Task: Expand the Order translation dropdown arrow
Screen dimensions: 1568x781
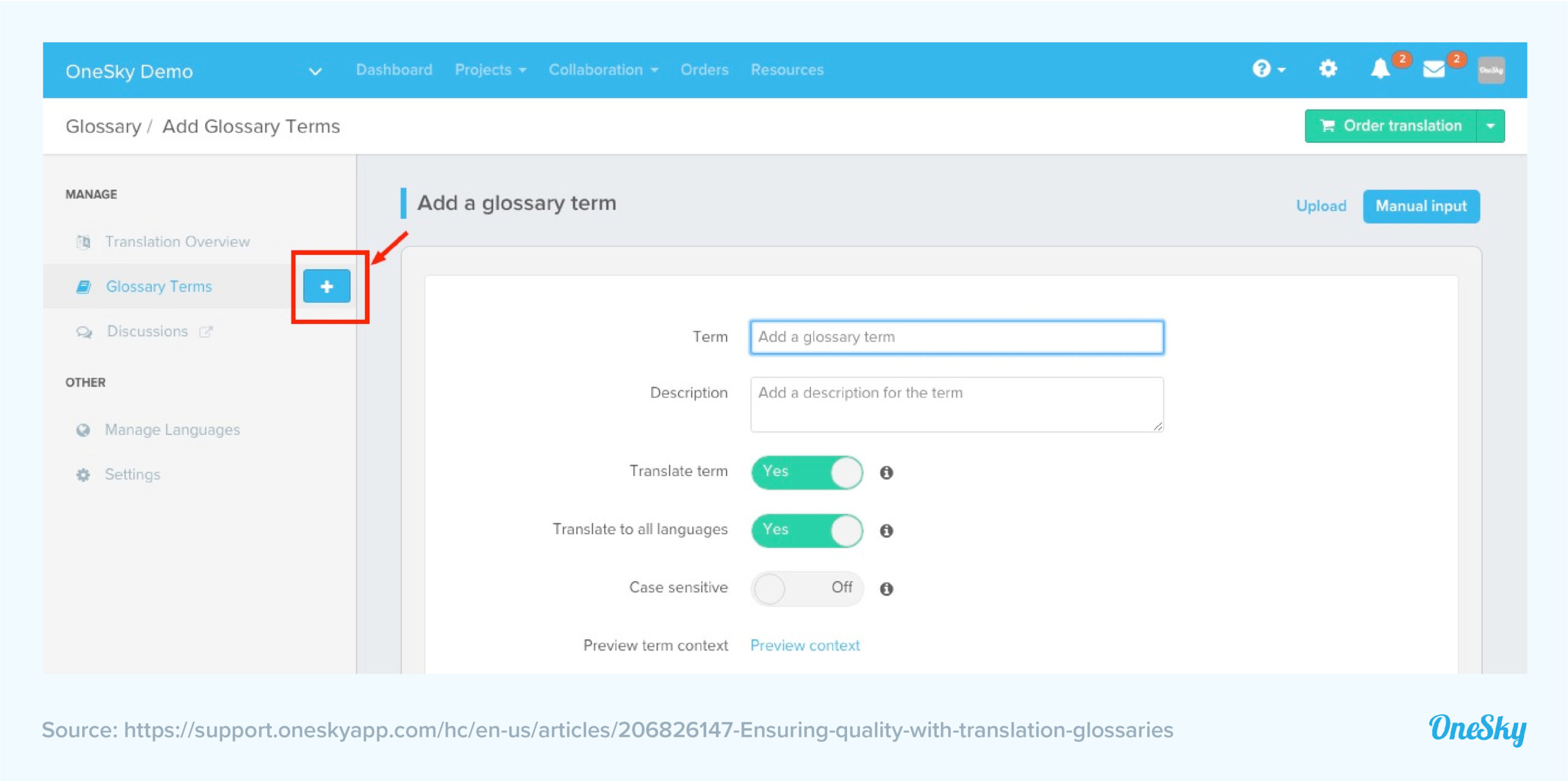Action: click(x=1491, y=126)
